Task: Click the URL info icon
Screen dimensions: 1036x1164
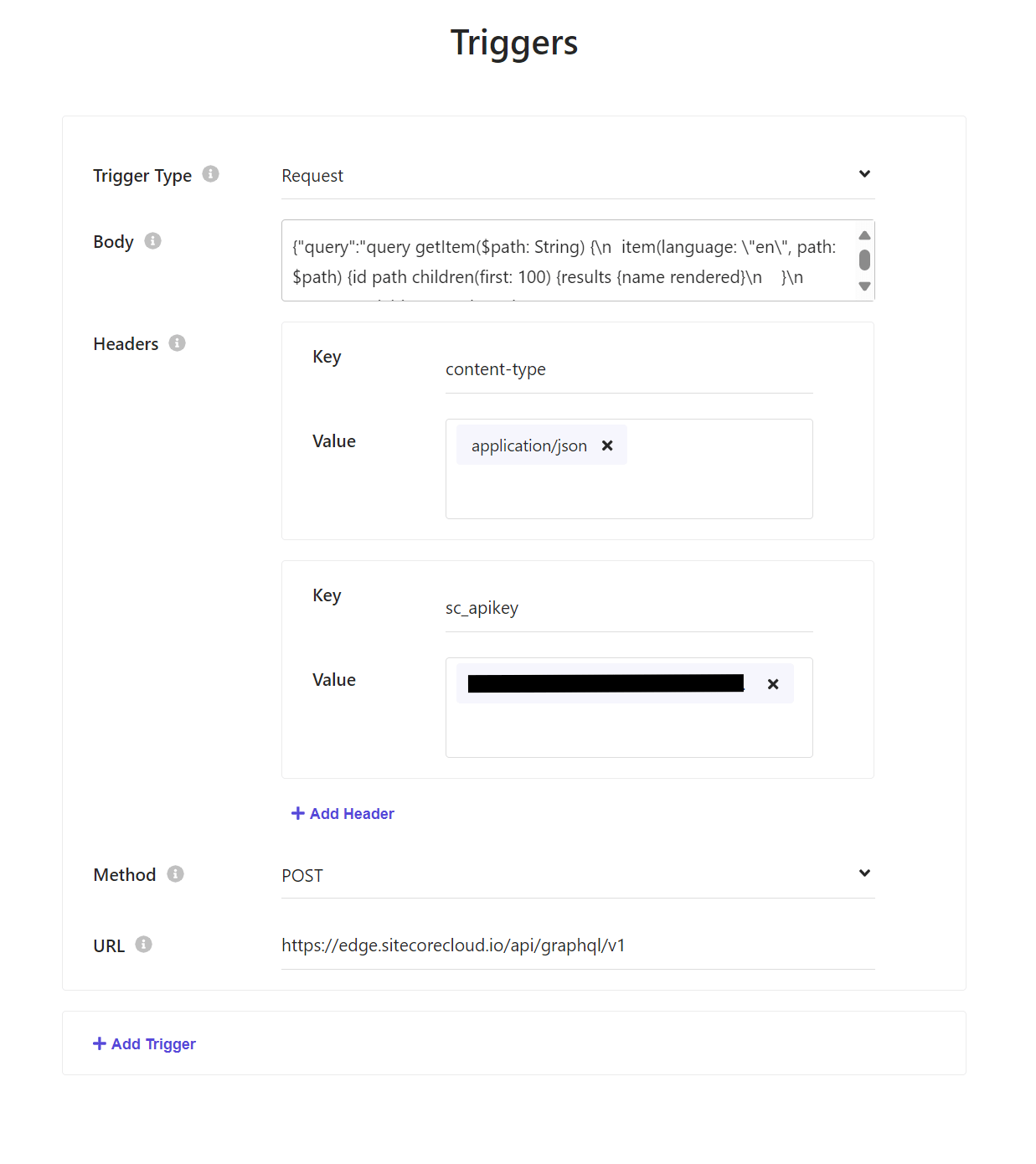Action: click(144, 945)
